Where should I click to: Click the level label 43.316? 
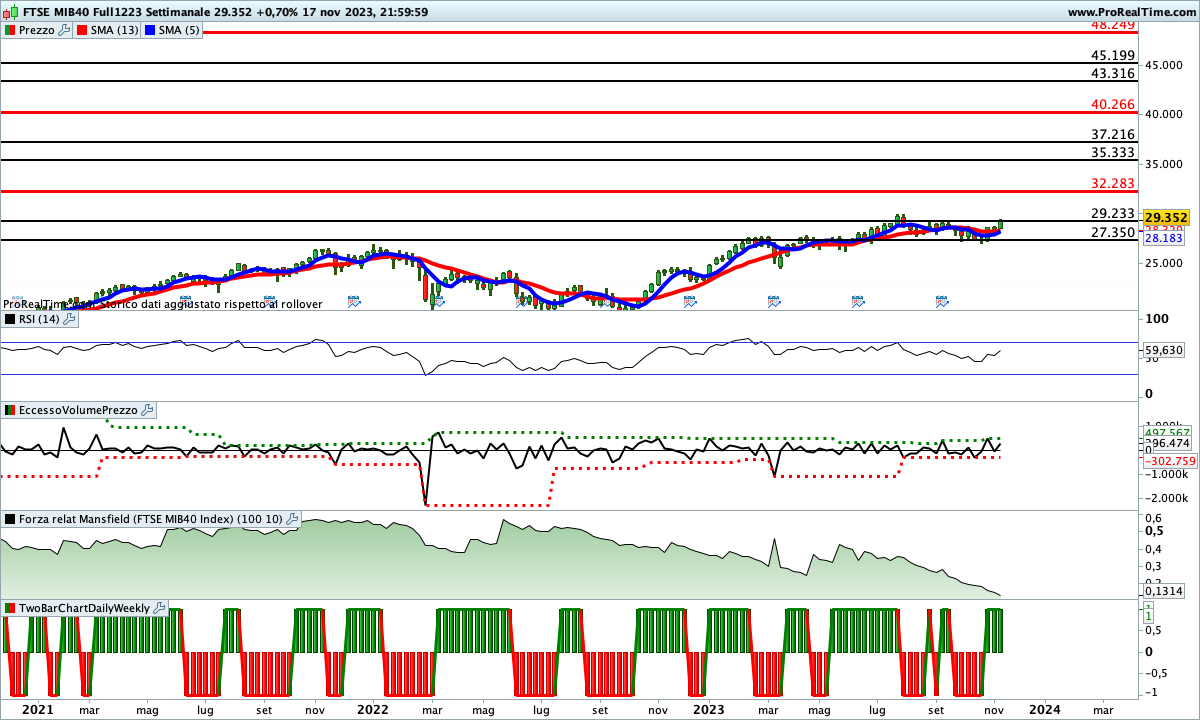pyautogui.click(x=1113, y=74)
